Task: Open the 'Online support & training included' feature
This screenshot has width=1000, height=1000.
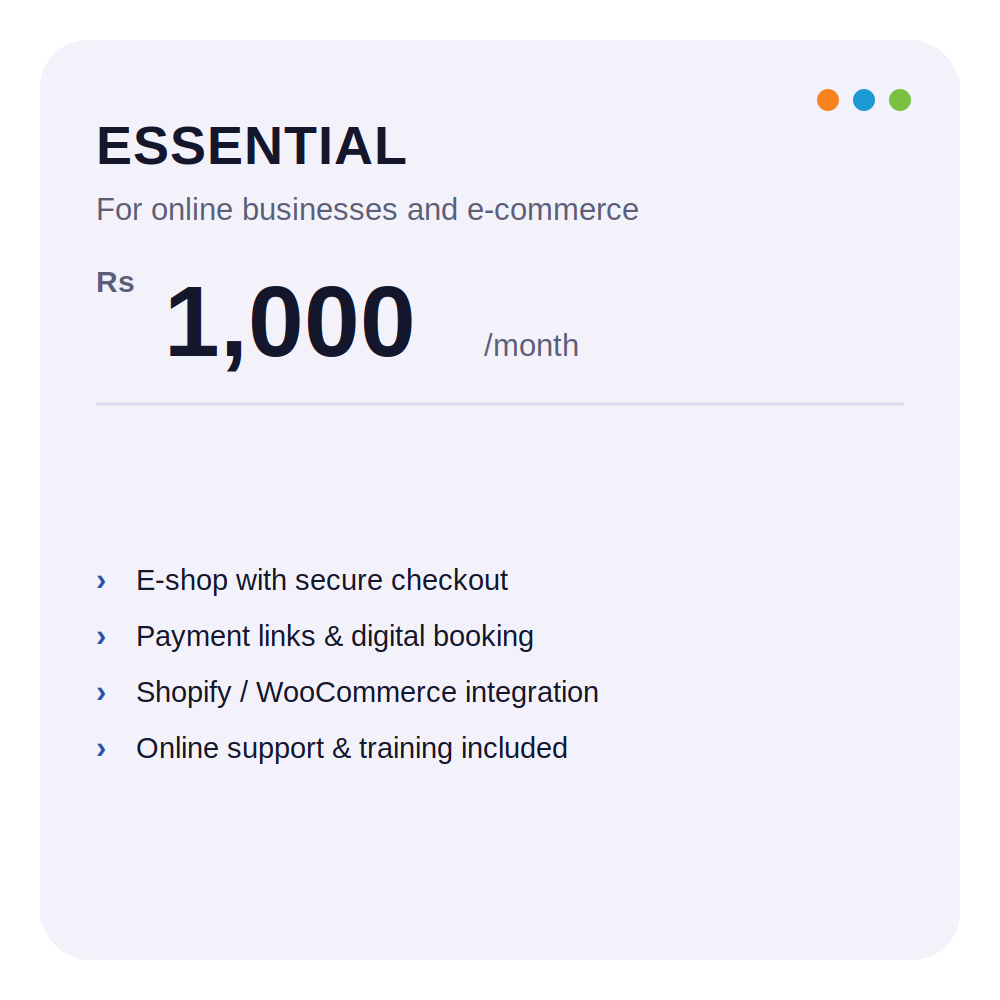Action: pos(351,749)
